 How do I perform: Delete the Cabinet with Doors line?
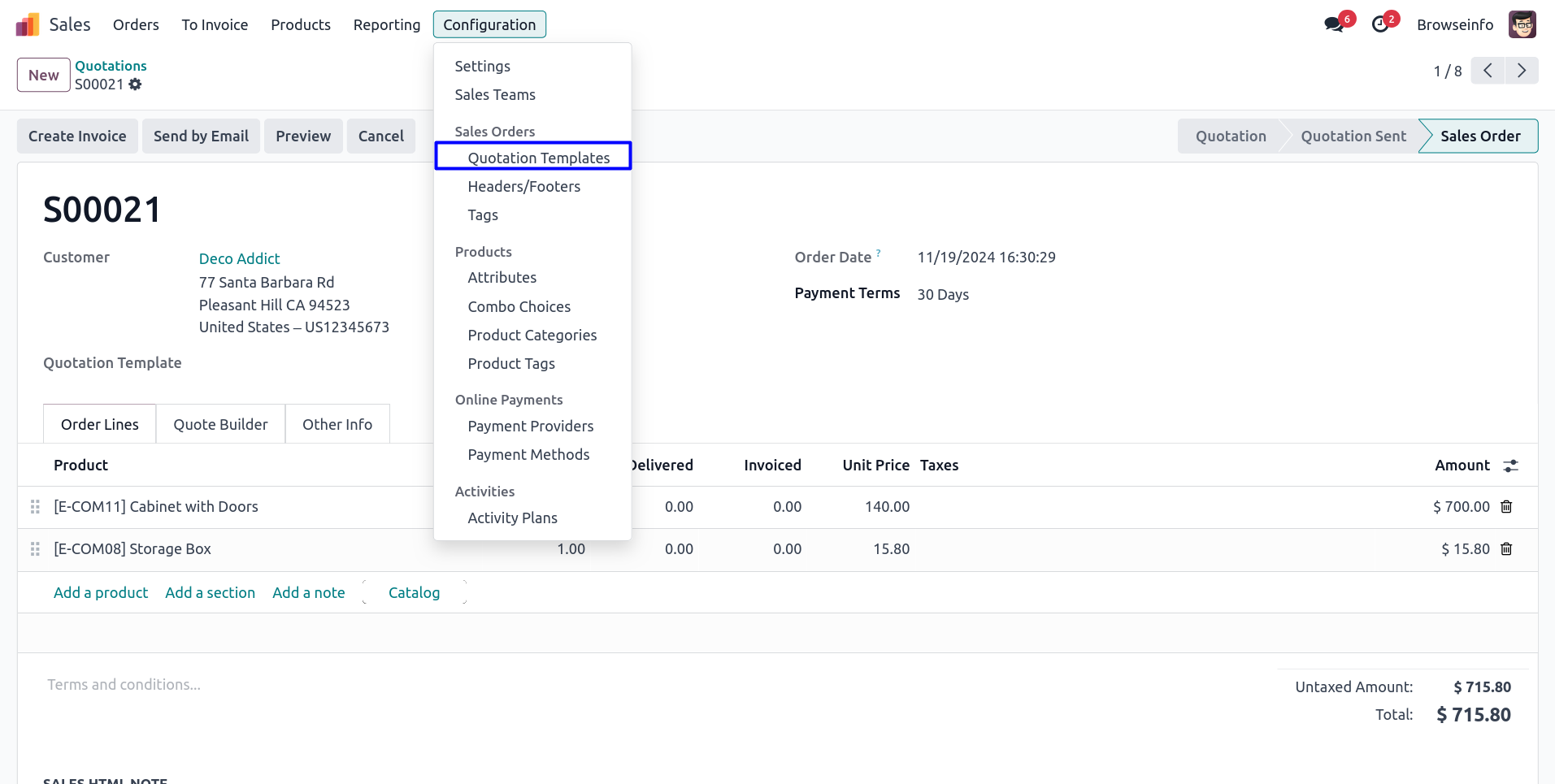(1506, 507)
